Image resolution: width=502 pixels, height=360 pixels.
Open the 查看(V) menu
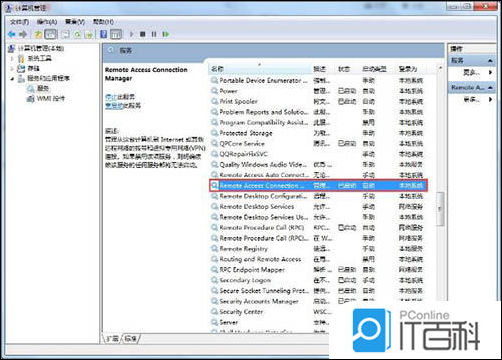coord(75,22)
